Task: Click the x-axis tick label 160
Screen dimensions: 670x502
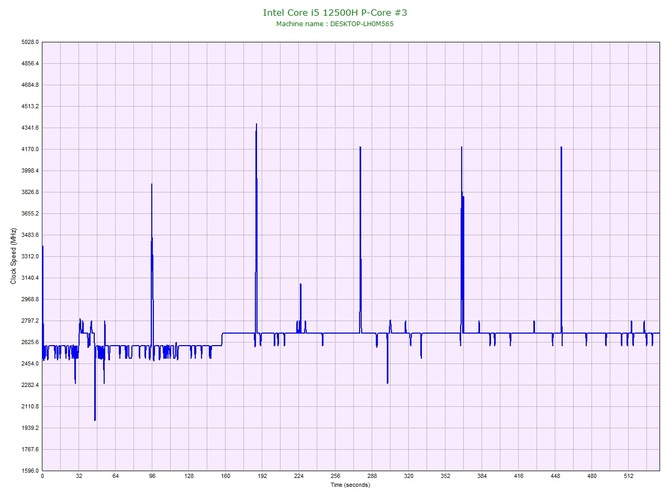Action: 226,476
